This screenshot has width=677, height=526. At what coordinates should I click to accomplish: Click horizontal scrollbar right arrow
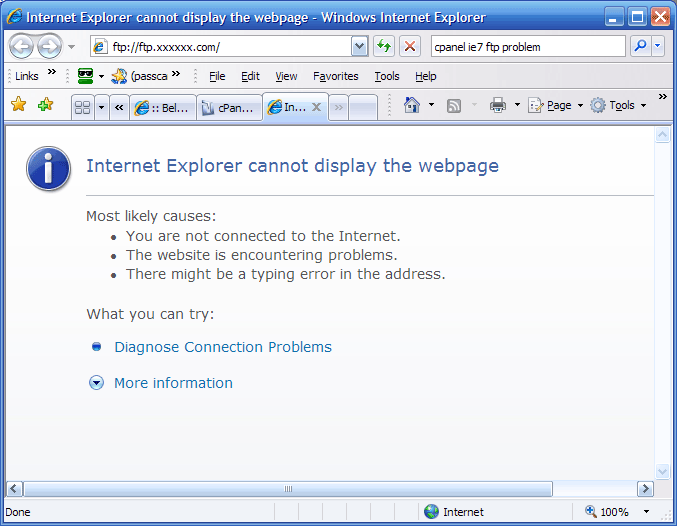[x=645, y=489]
